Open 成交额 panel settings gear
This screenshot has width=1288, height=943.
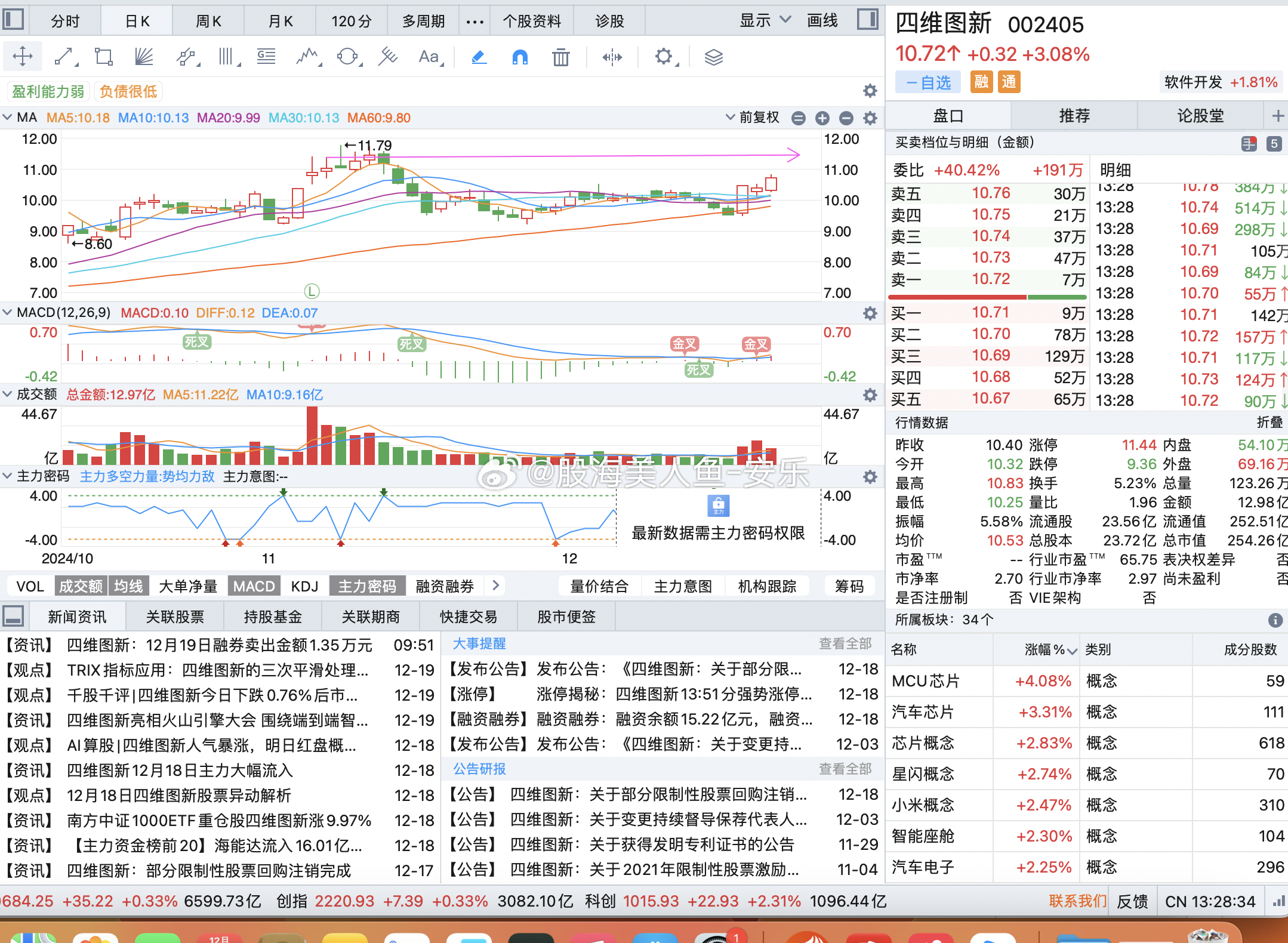click(x=870, y=395)
